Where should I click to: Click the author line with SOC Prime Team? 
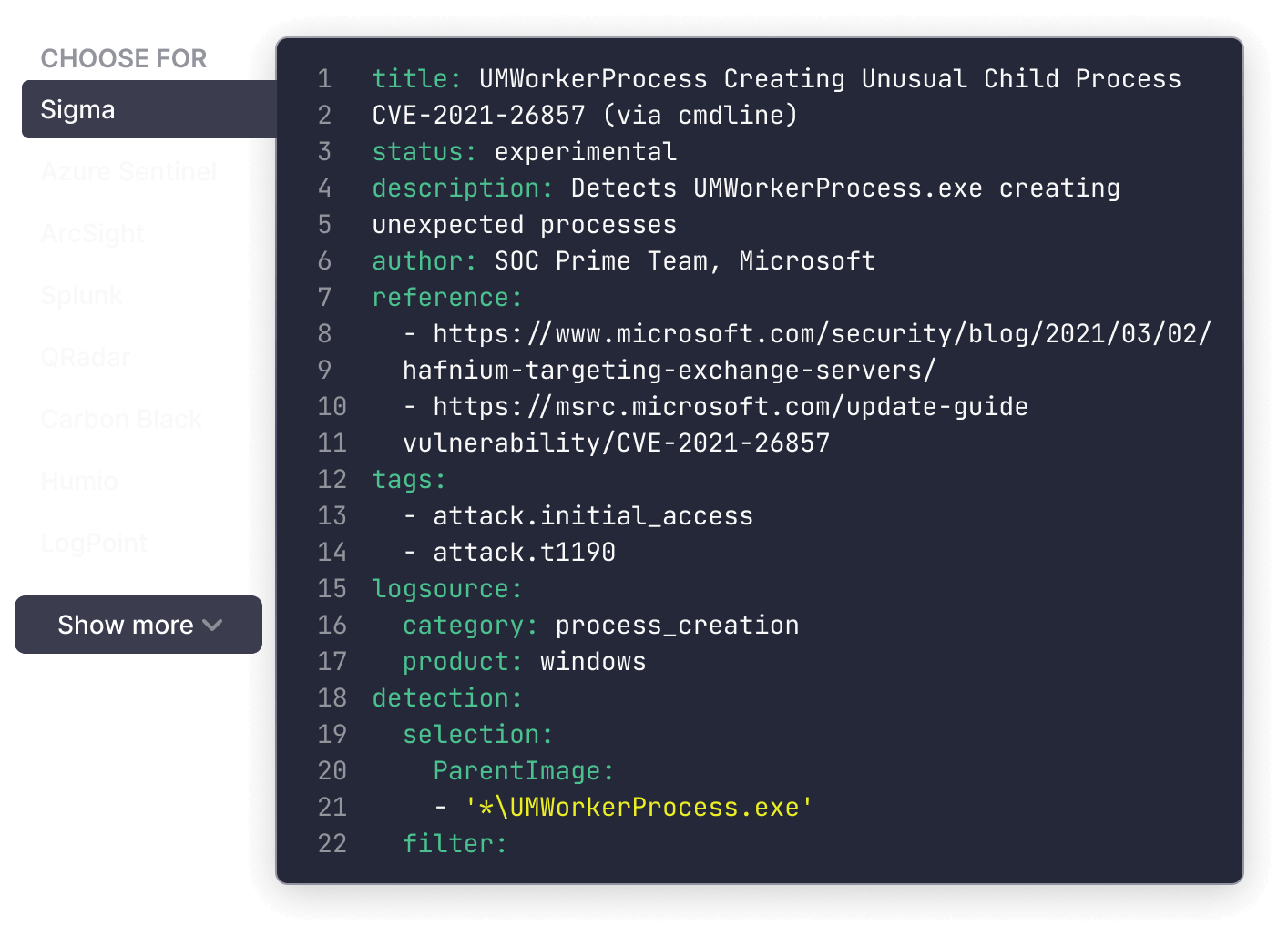(x=624, y=261)
